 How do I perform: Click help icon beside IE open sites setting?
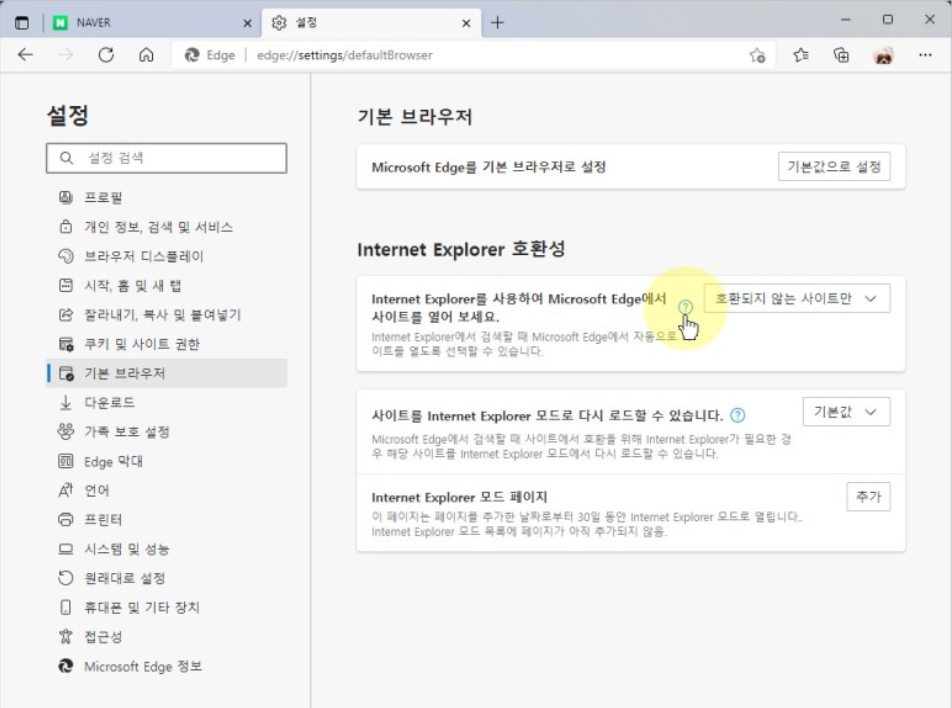[x=685, y=307]
